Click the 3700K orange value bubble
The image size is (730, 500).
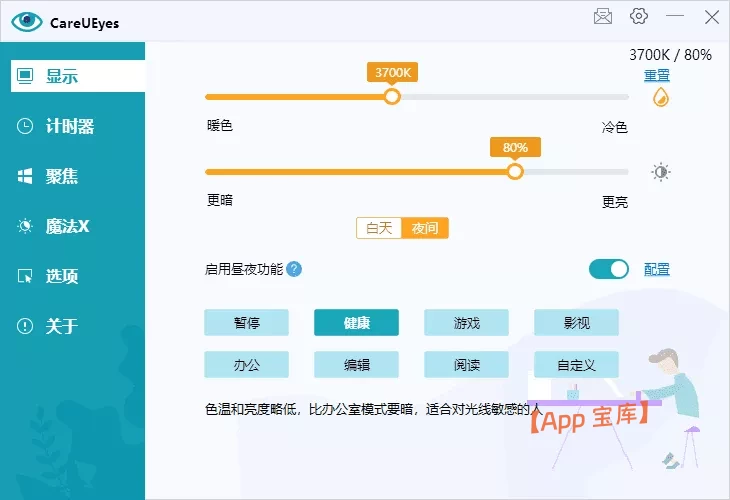(392, 73)
